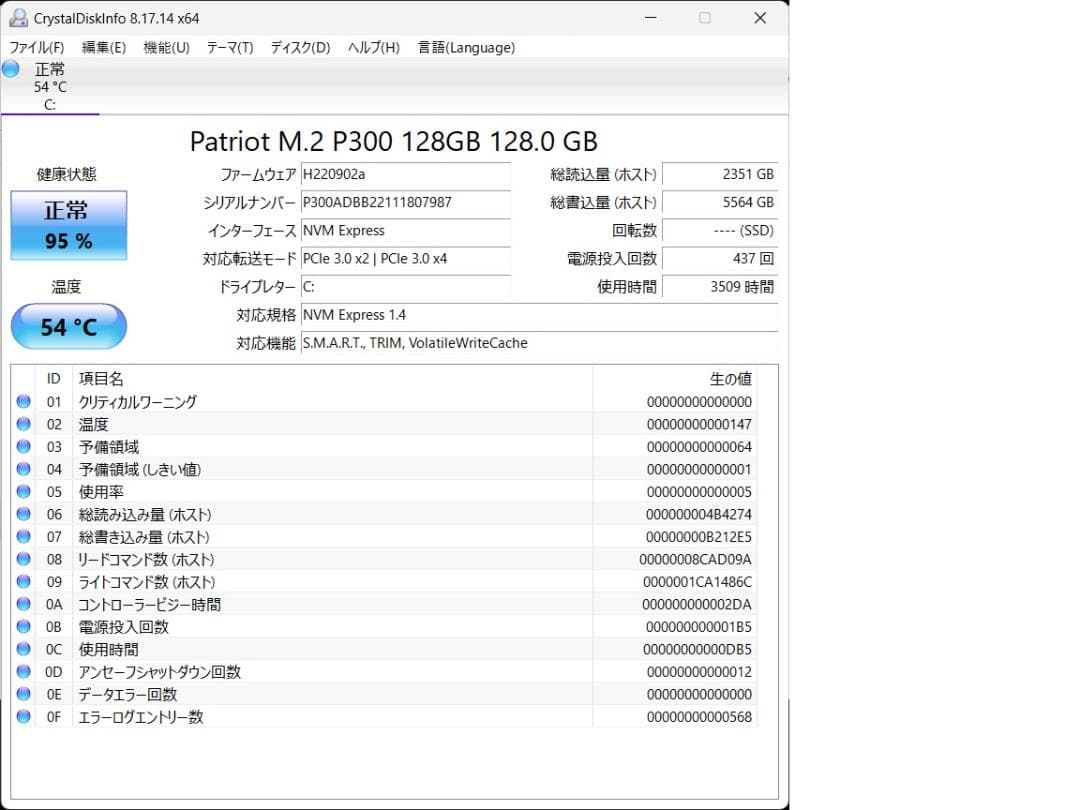Click the status icon for 予備領域
Viewport: 1080px width, 810px height.
coord(23,446)
